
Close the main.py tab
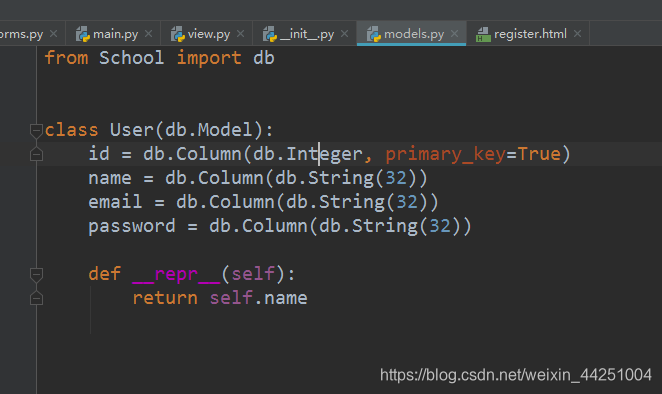click(x=149, y=33)
